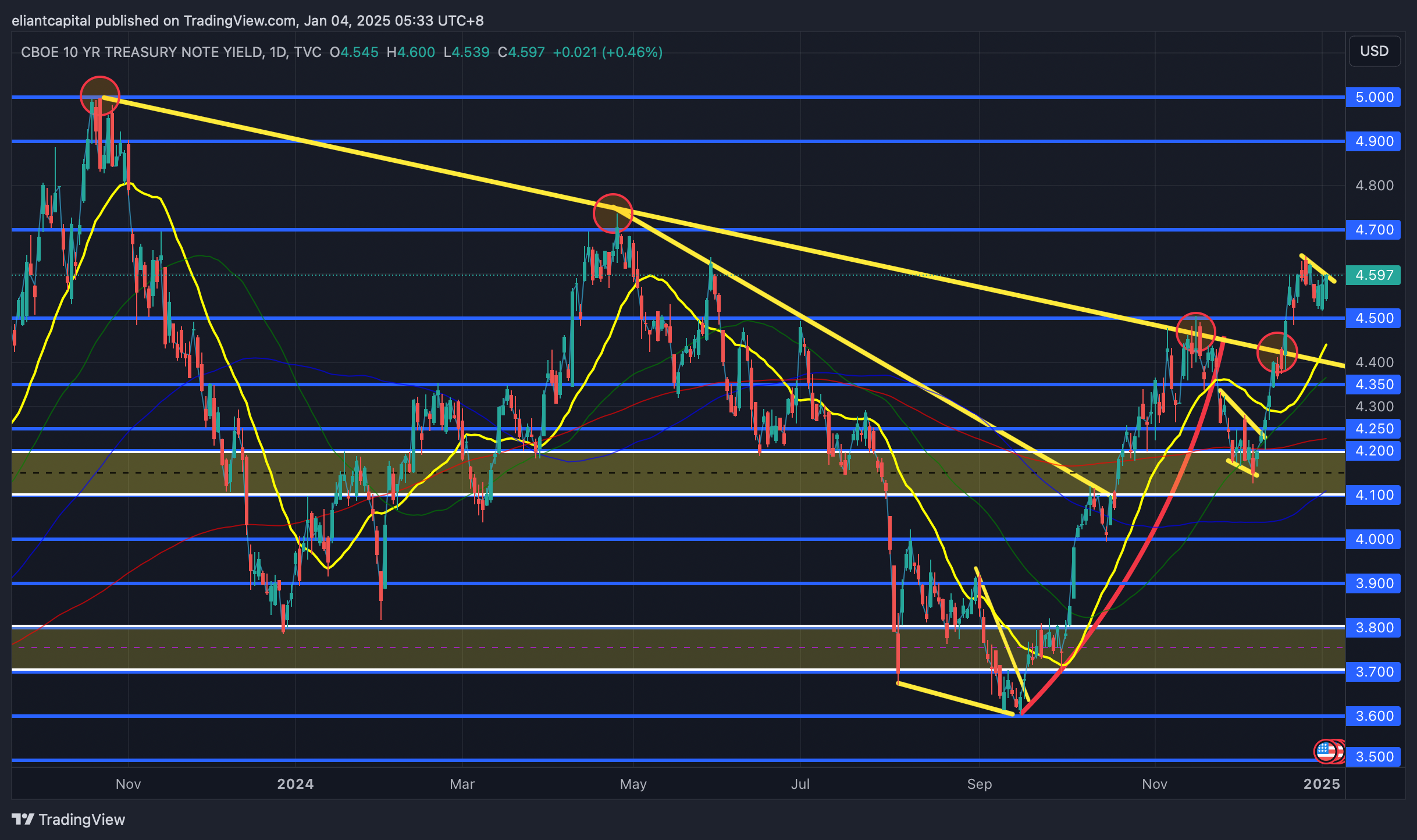Click the red circle marker near May peak
The height and width of the screenshot is (840, 1417).
click(x=613, y=213)
